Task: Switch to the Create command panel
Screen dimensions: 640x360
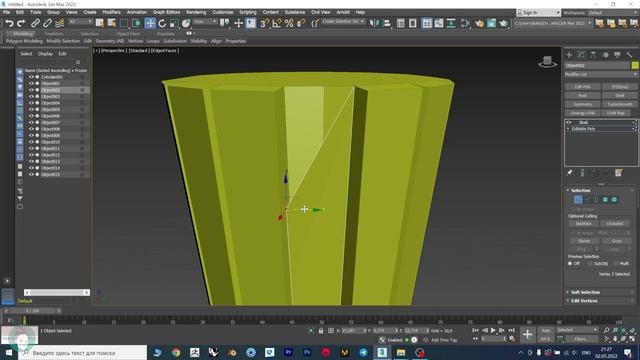Action: point(569,55)
